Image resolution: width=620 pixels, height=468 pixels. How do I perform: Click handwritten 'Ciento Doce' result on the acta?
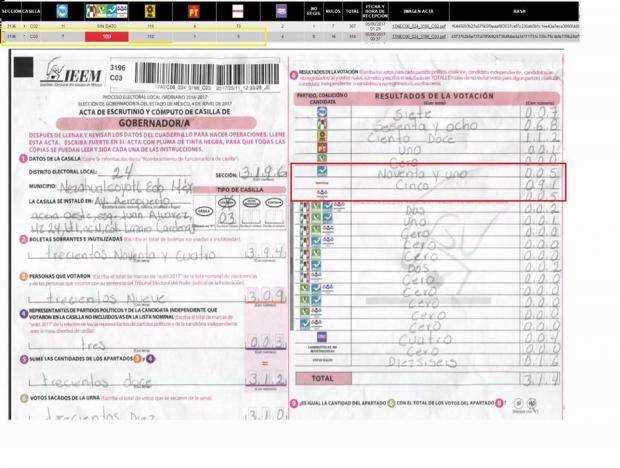pos(411,138)
